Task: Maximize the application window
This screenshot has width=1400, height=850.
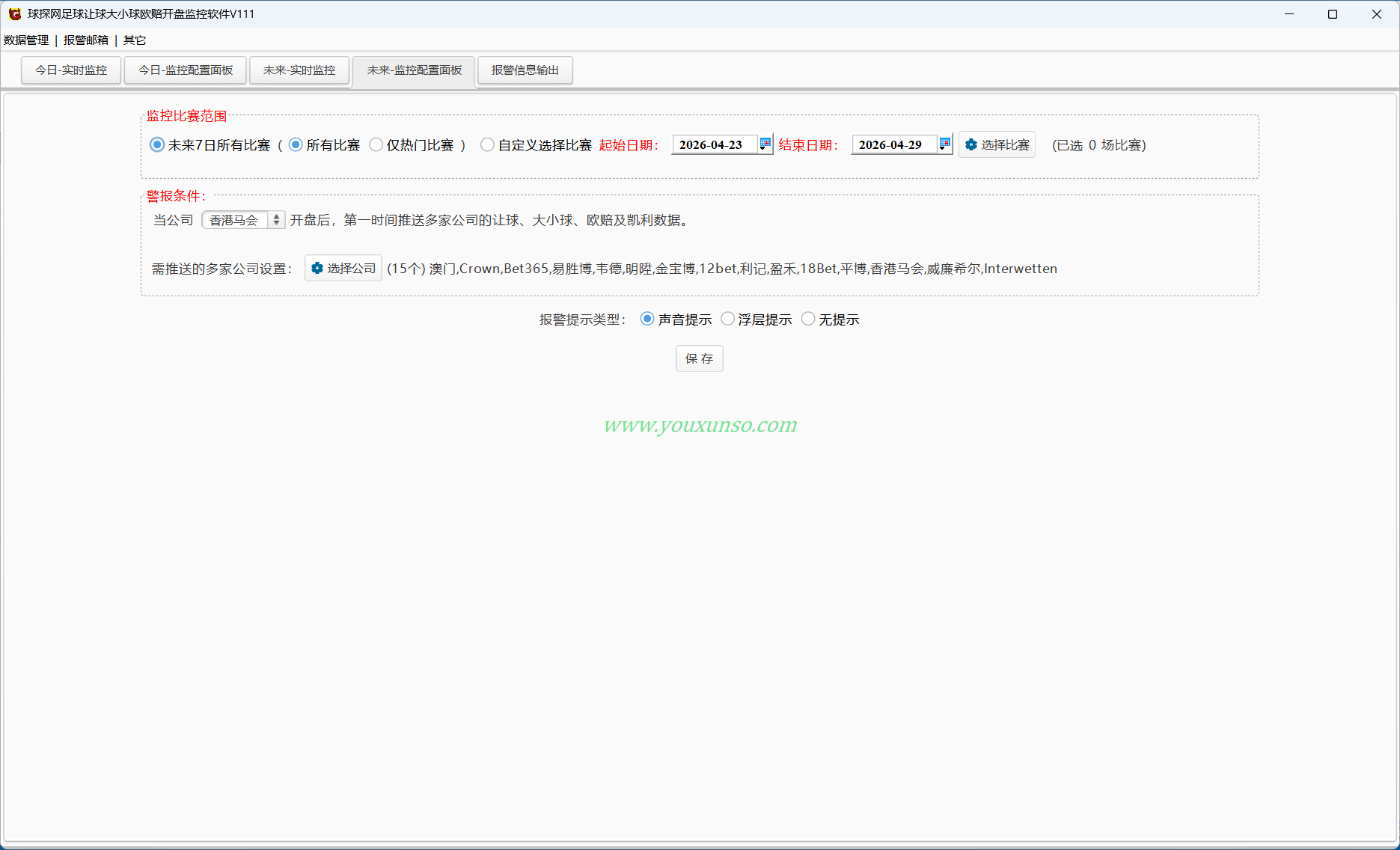Action: (x=1333, y=14)
